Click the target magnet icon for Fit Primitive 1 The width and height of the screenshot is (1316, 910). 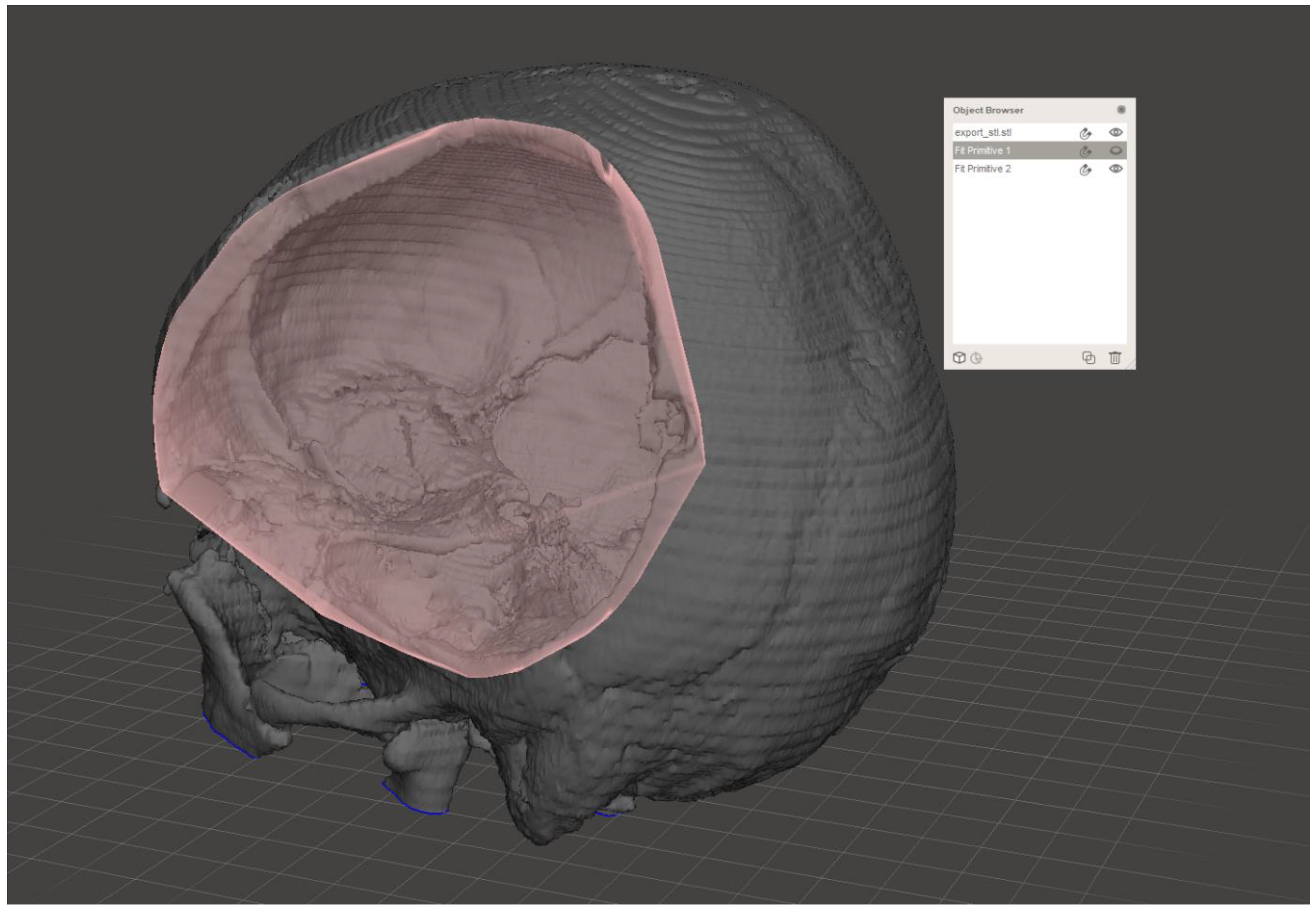[1085, 151]
